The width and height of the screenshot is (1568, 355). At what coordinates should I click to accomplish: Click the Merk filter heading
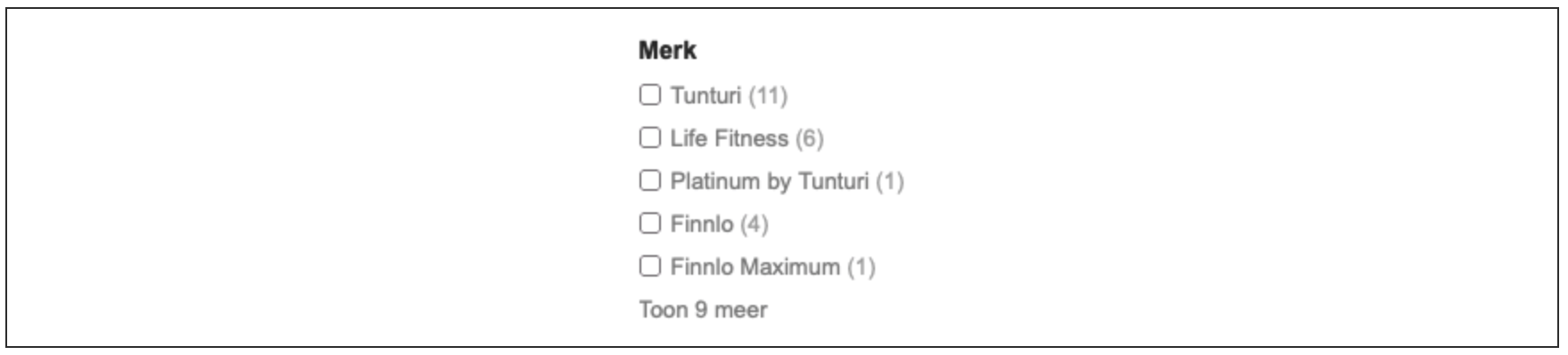[667, 51]
